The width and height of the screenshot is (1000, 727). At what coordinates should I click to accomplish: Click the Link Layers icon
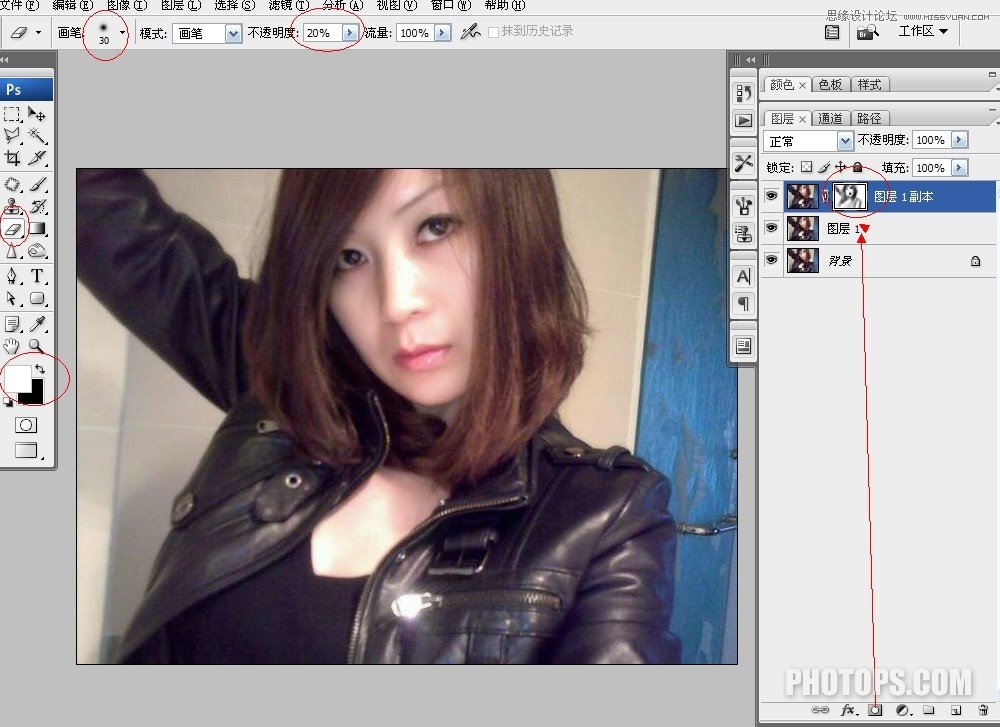[820, 710]
